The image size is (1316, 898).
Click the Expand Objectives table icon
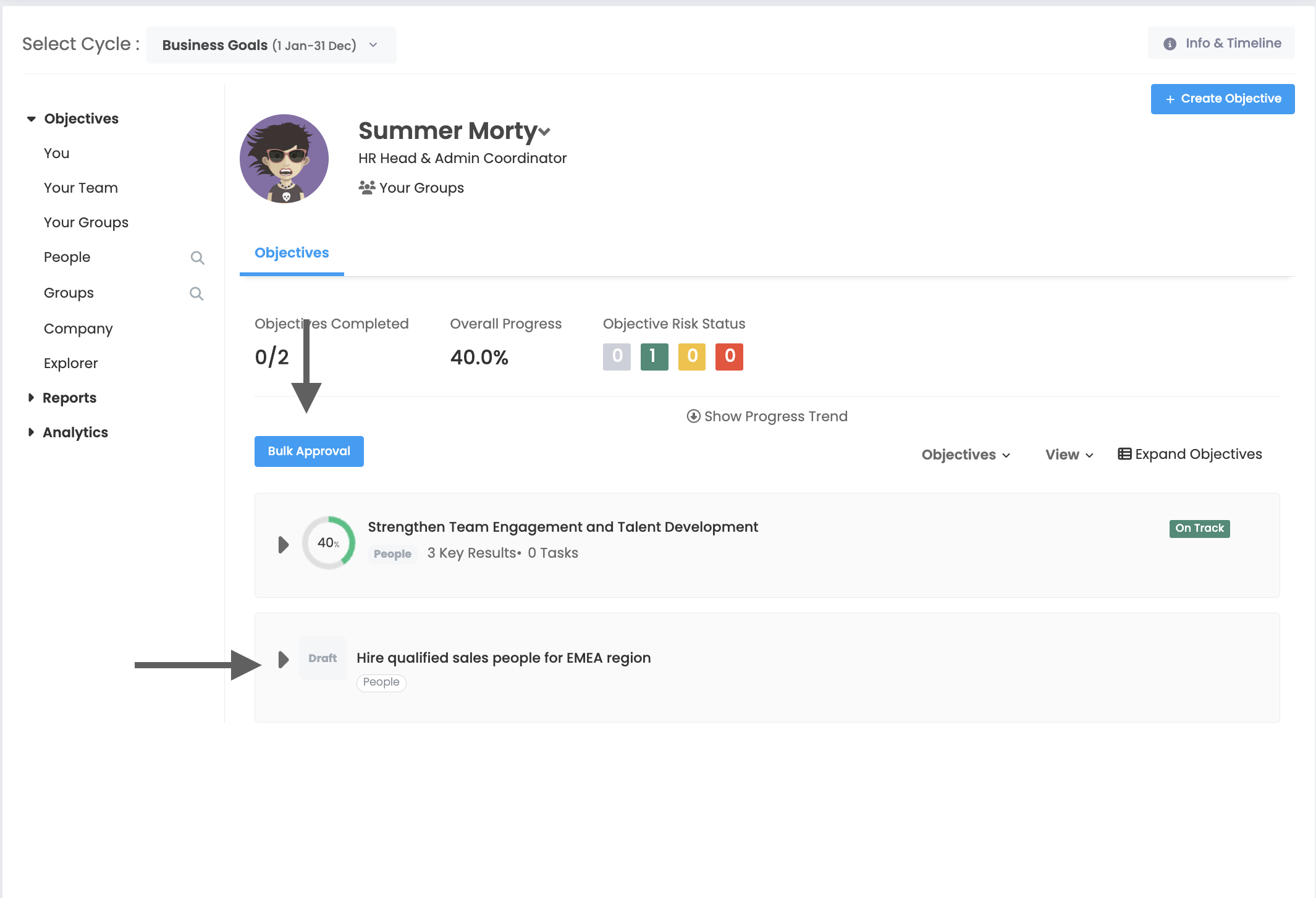click(1124, 454)
